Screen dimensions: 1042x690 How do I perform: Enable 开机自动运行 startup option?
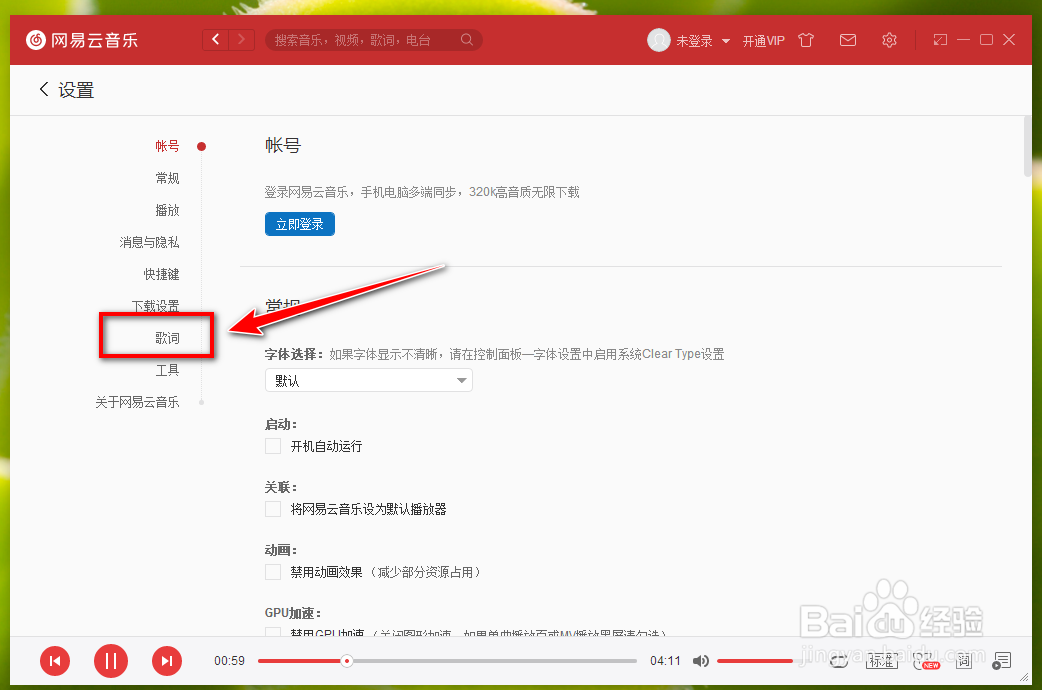[x=273, y=446]
